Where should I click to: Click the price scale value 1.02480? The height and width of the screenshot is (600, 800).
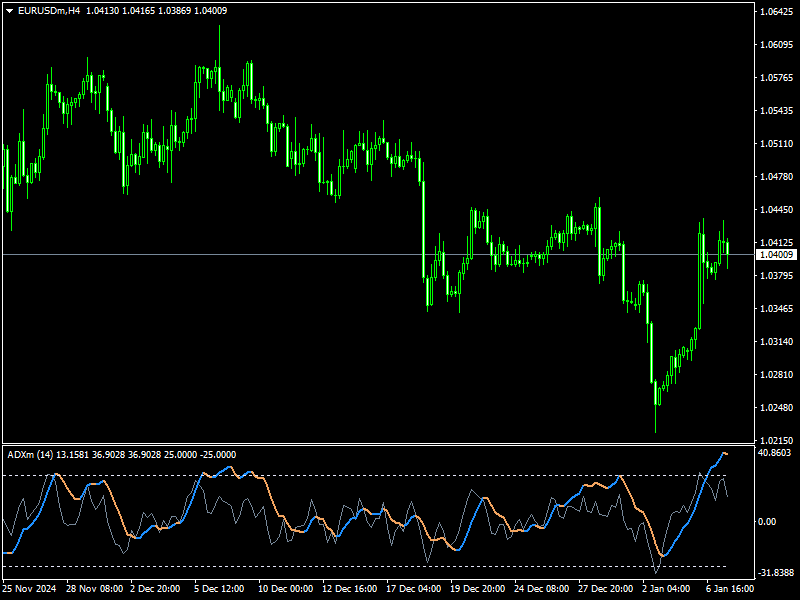point(777,408)
